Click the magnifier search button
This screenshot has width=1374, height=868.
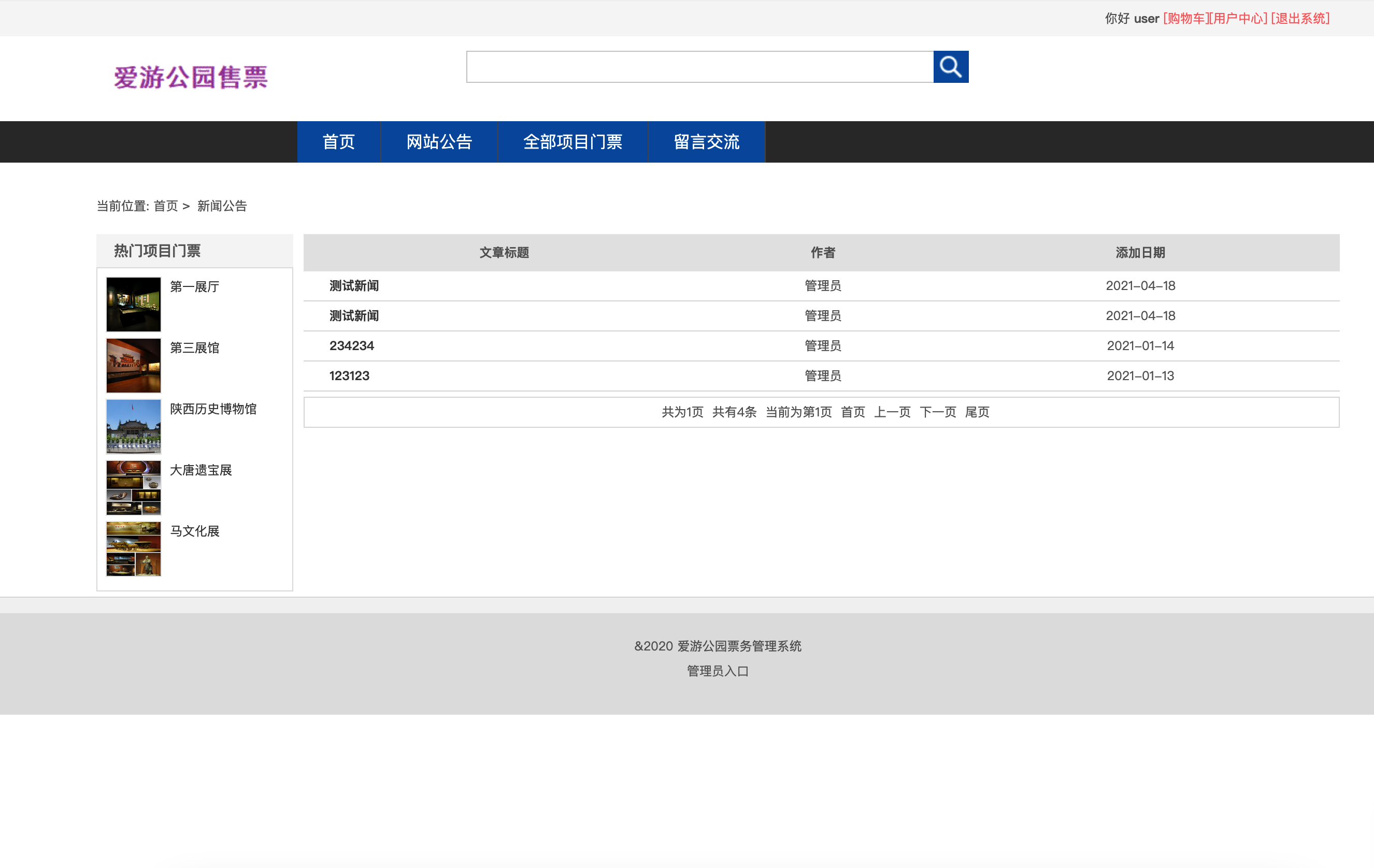click(x=951, y=67)
